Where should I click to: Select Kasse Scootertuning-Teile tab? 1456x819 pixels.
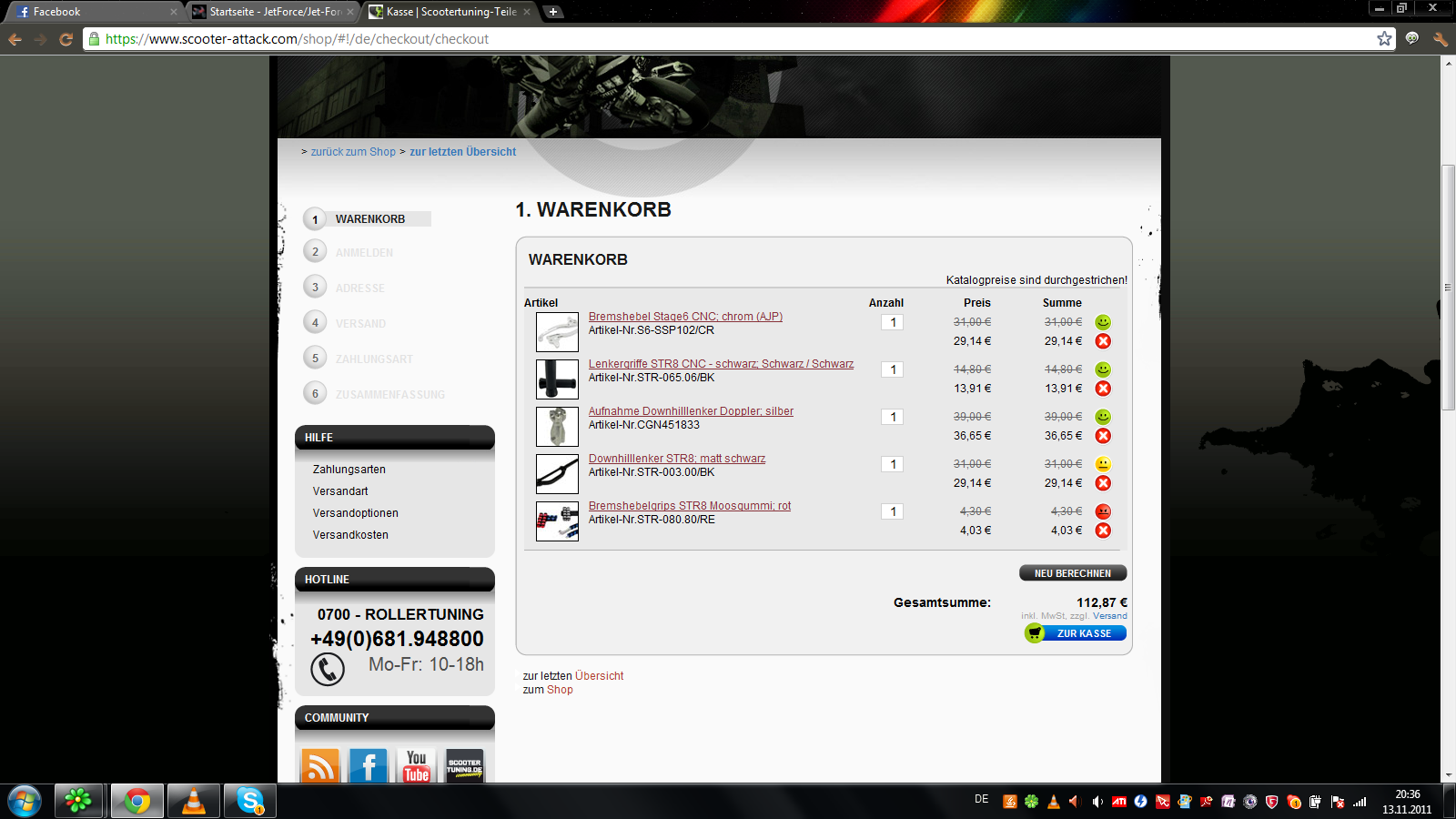(450, 12)
